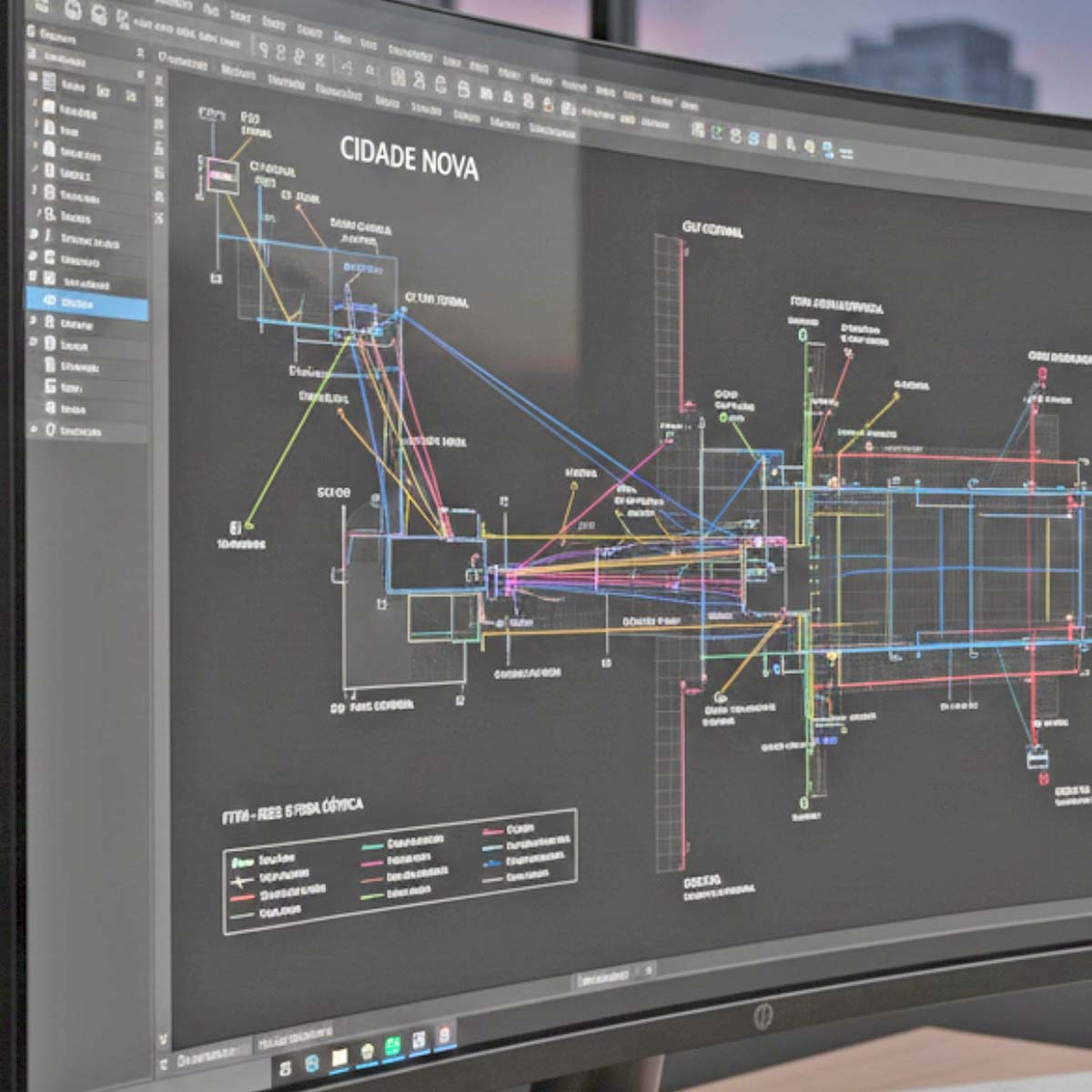1092x1092 pixels.
Task: Open the yellow folder icon on the taskbar
Action: point(339,1056)
